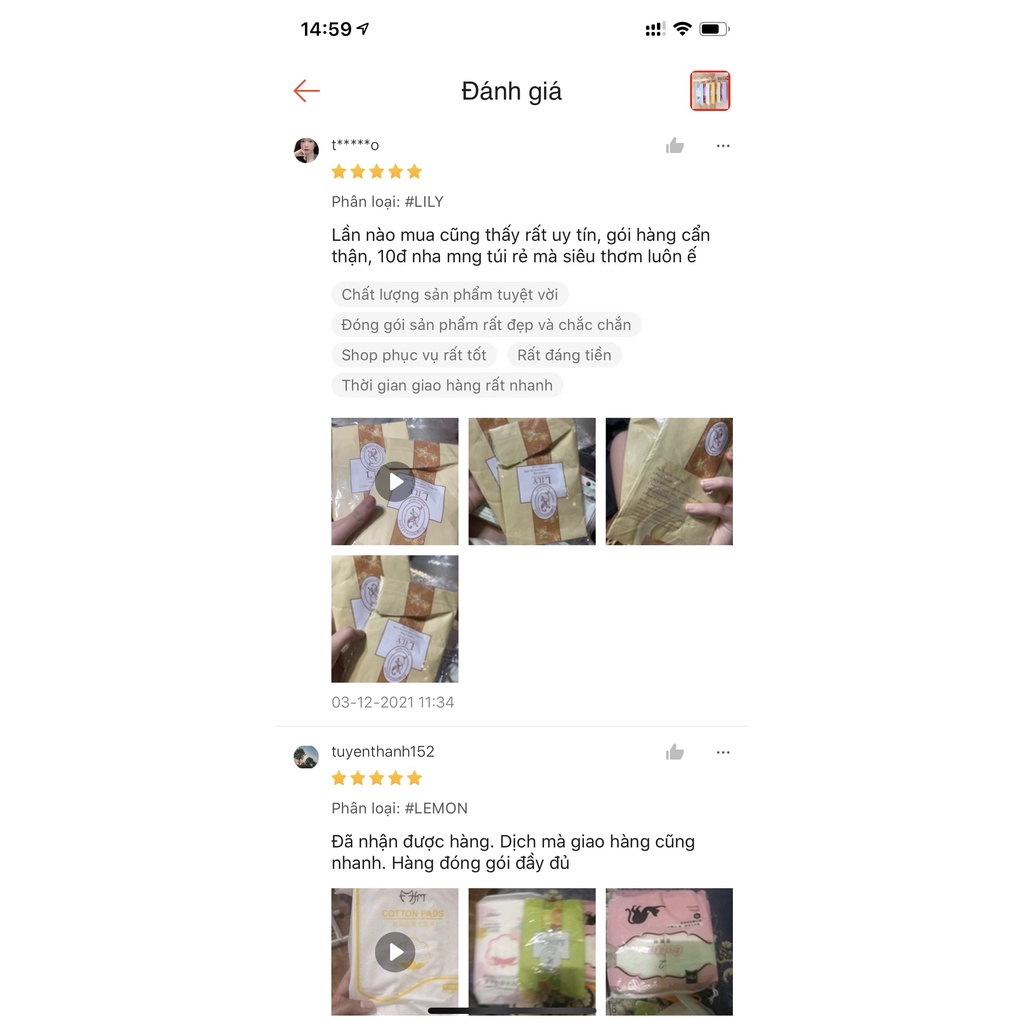
Task: Open the third LILY photo showing packet back
Action: 669,481
